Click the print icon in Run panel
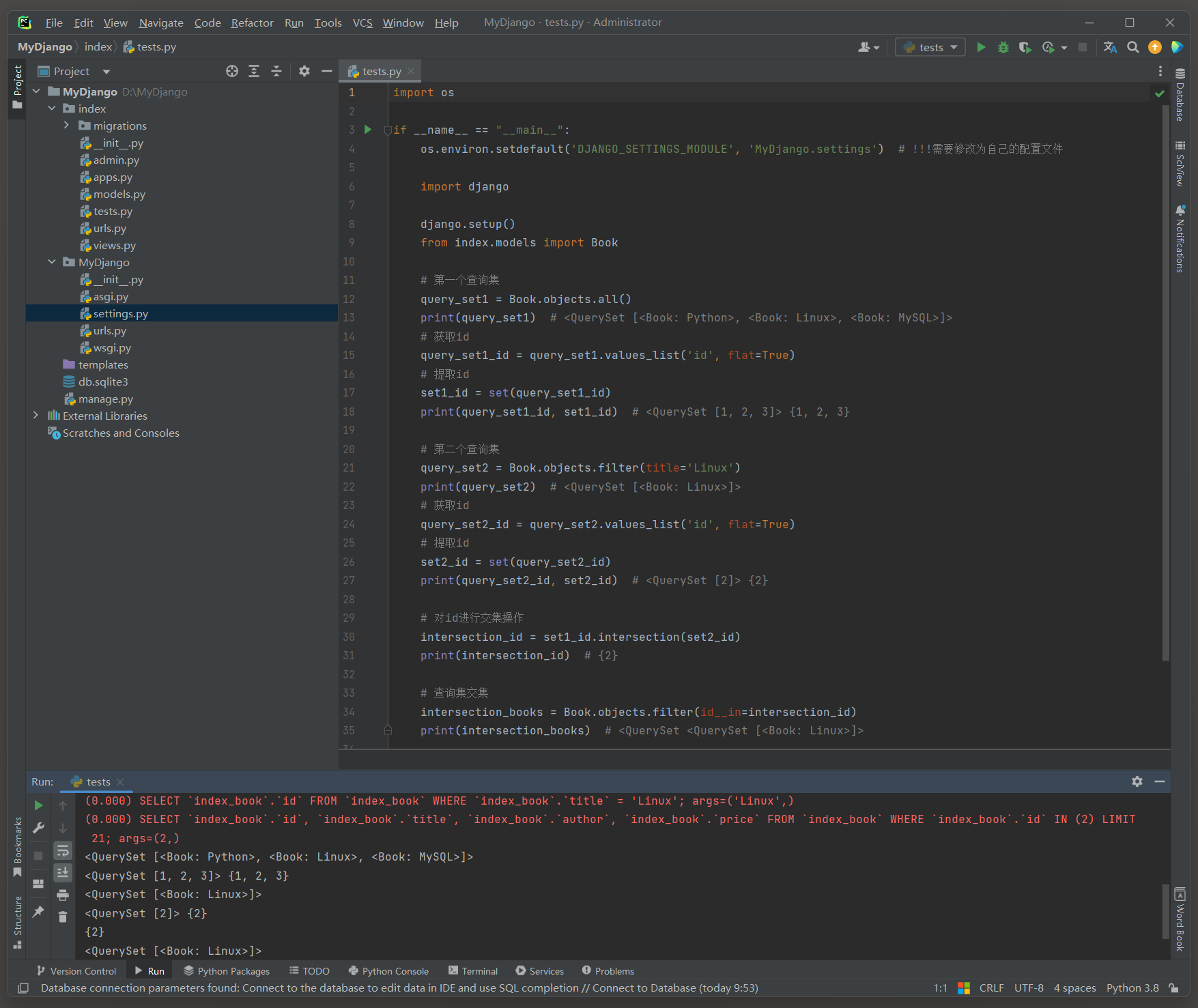 tap(63, 895)
